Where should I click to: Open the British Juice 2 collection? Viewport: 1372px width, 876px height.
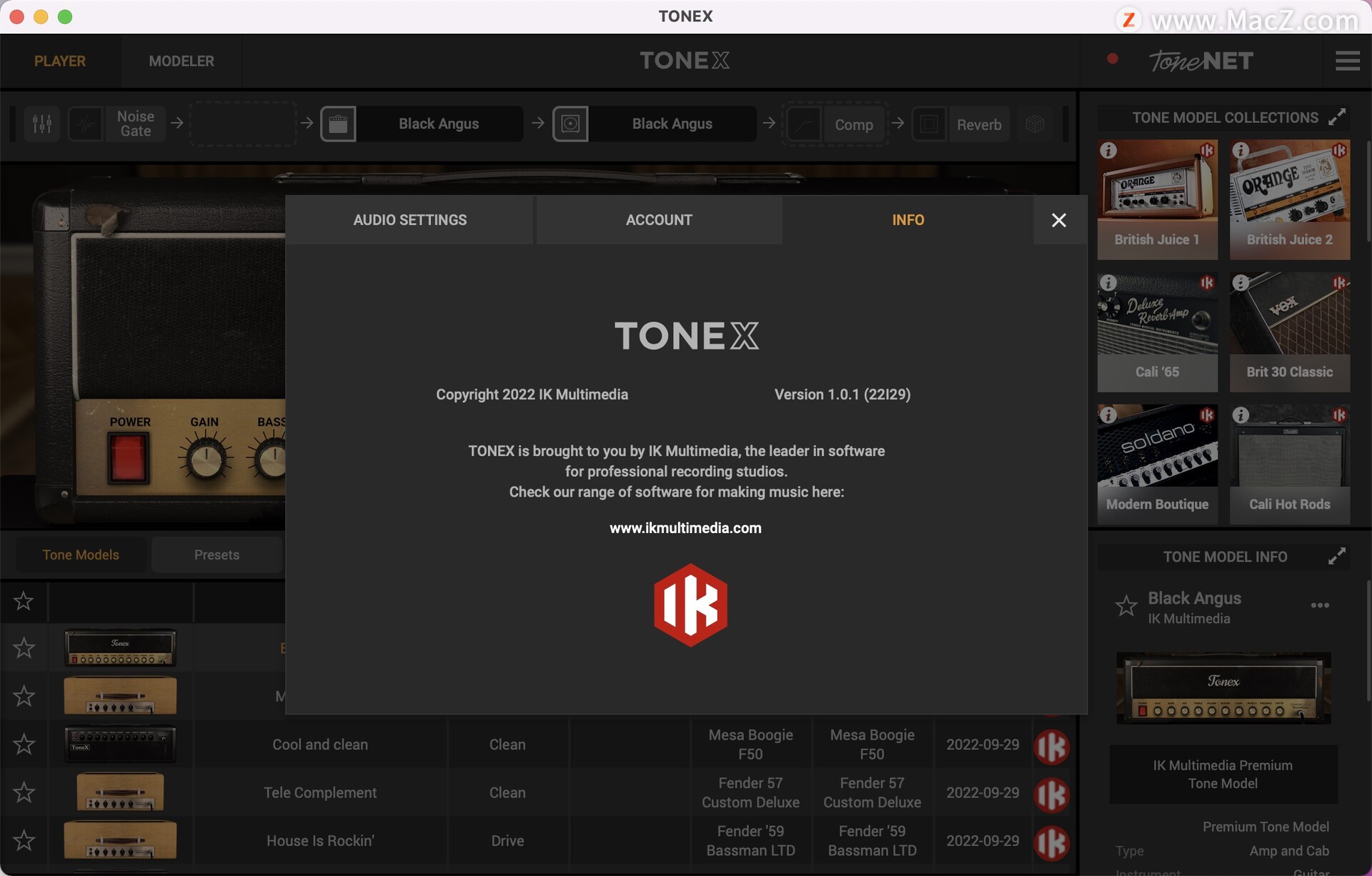1290,199
